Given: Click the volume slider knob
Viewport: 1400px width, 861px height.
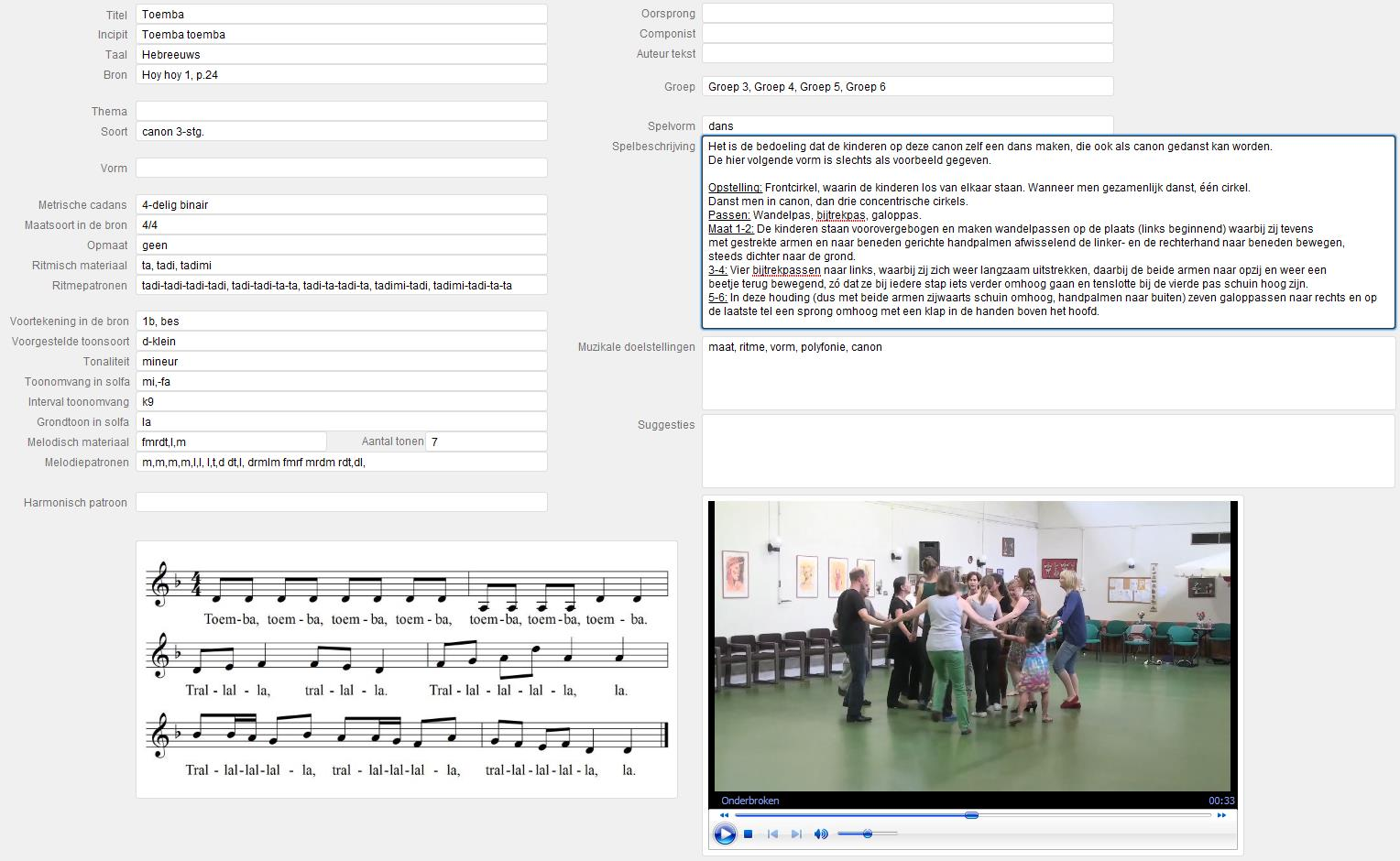Looking at the screenshot, I should pyautogui.click(x=867, y=834).
